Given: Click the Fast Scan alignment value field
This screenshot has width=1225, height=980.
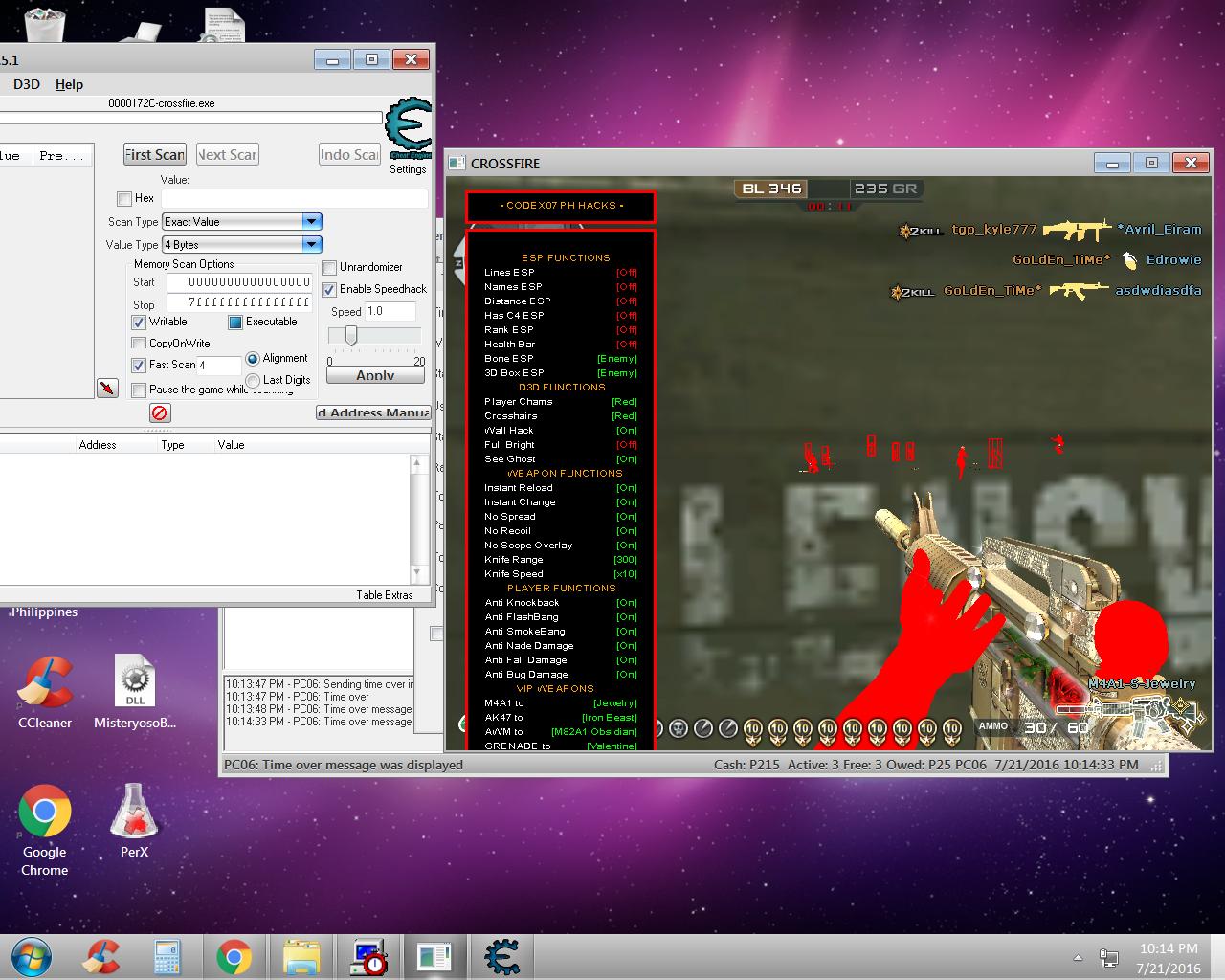Looking at the screenshot, I should click(x=219, y=365).
